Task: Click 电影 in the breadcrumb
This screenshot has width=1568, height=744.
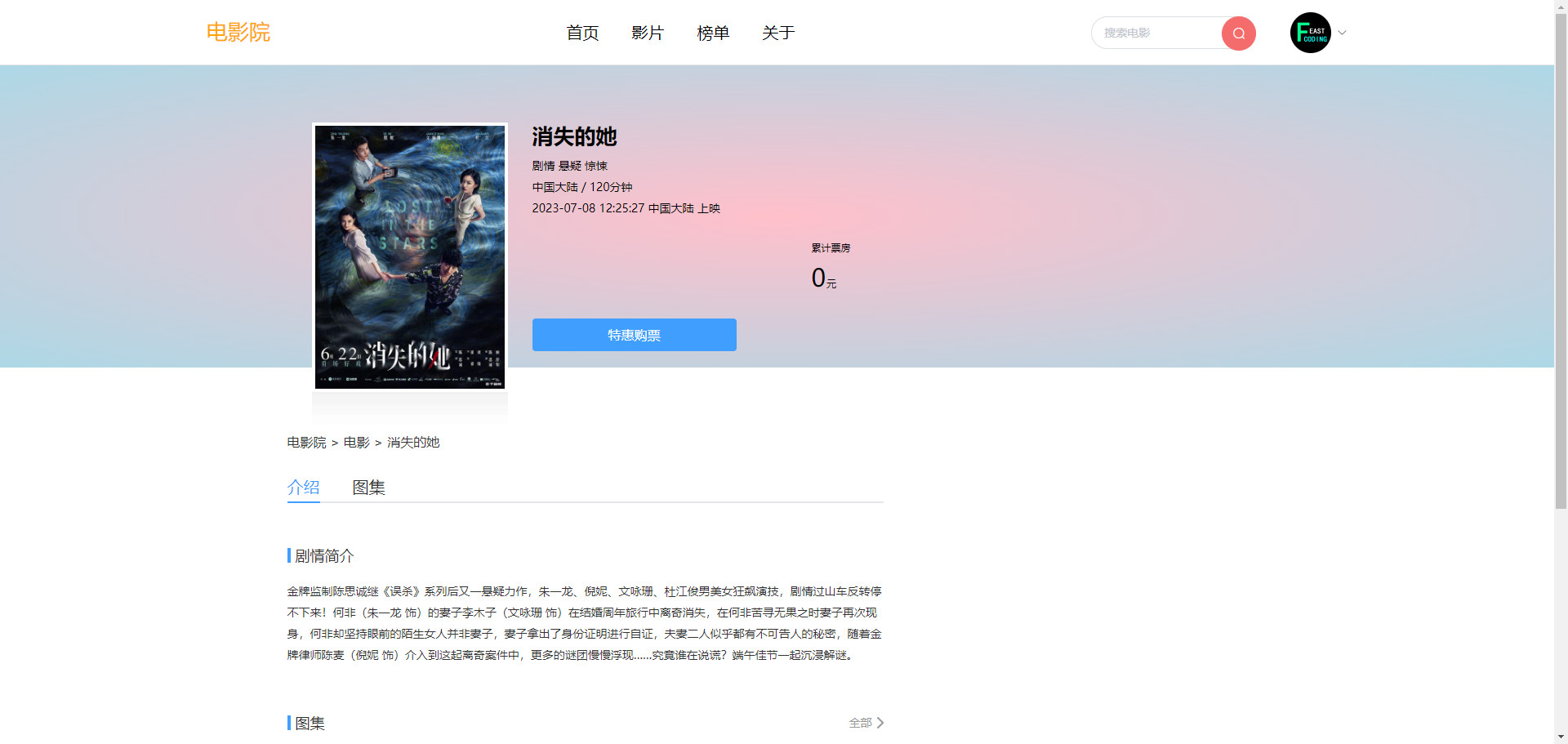Action: [356, 443]
